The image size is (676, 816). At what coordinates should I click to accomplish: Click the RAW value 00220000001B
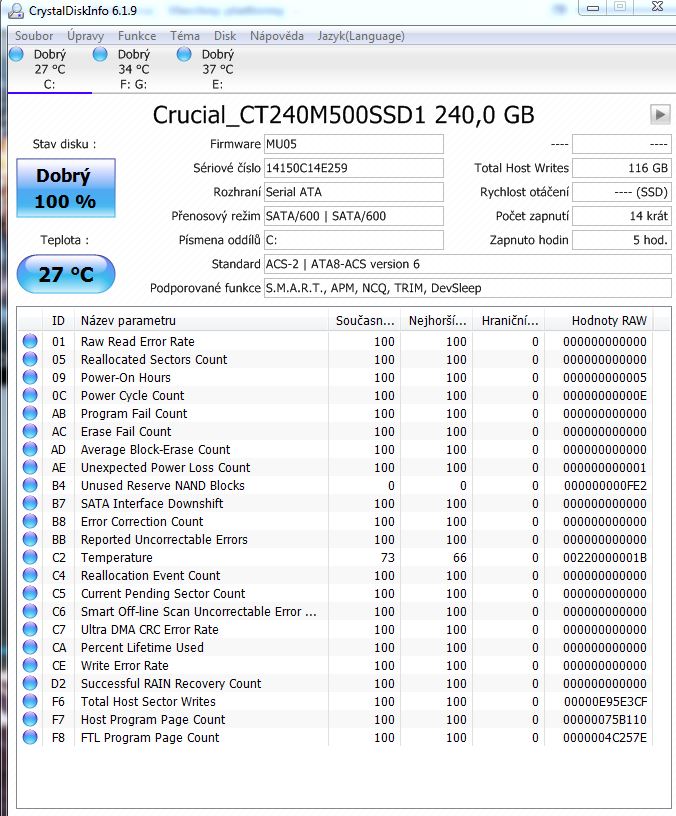point(605,557)
